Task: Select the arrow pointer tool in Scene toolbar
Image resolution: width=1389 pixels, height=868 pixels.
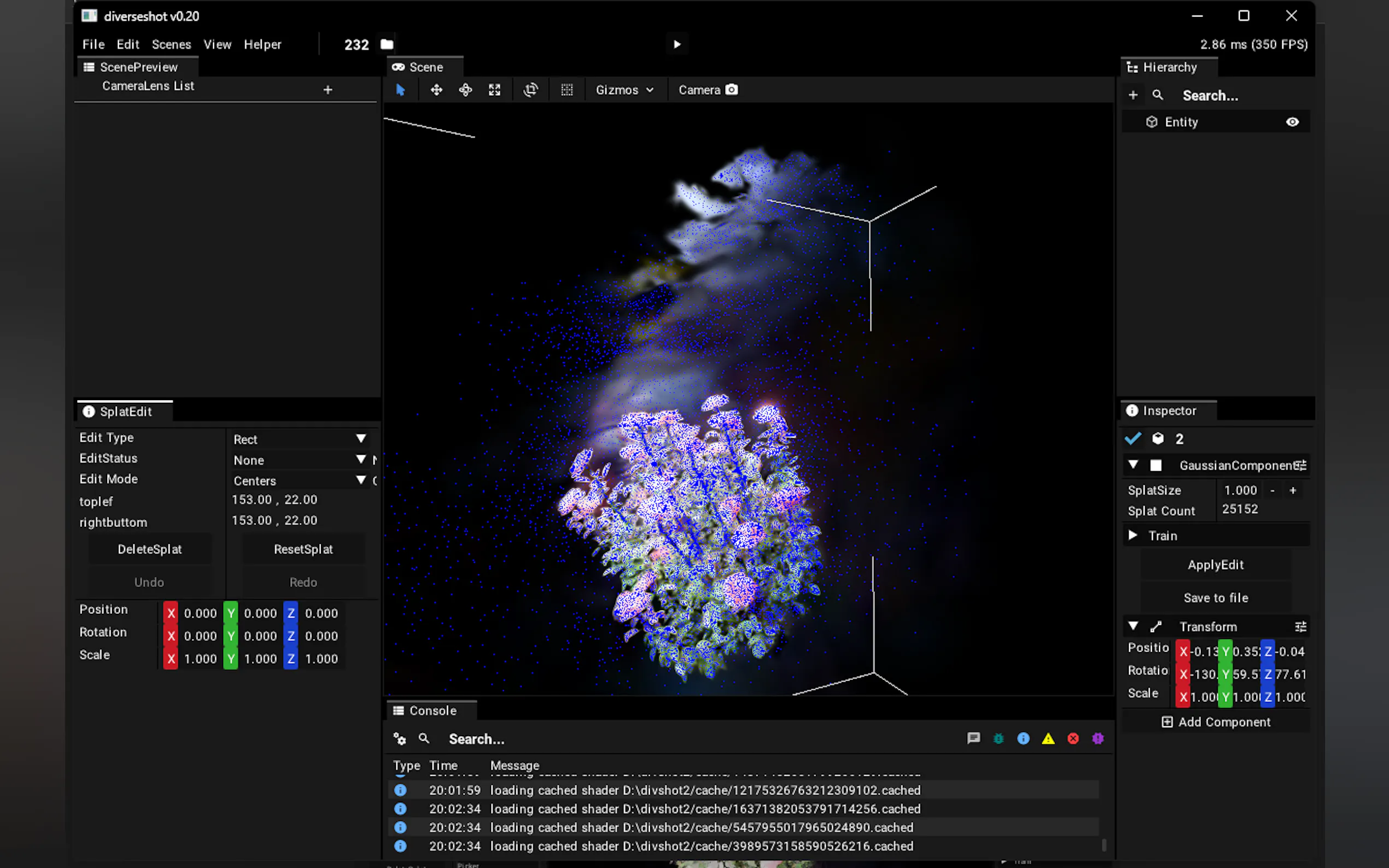Action: tap(400, 90)
